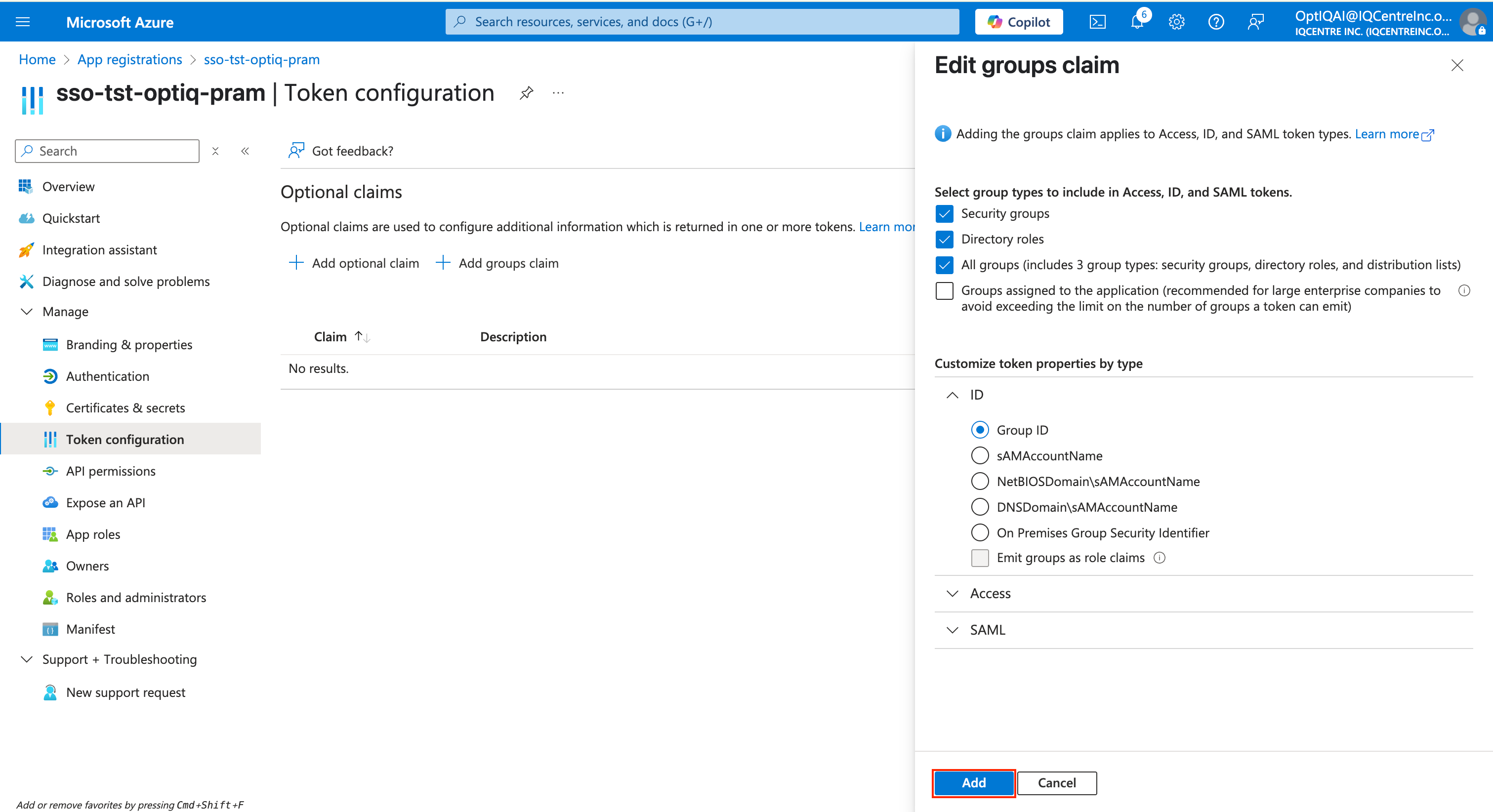This screenshot has height=812, width=1493.
Task: Pin the Token configuration page
Action: (x=526, y=93)
